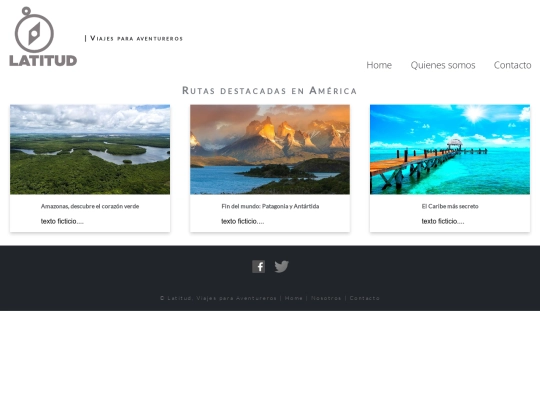Open the Twitter bird icon in footer

[x=281, y=267]
